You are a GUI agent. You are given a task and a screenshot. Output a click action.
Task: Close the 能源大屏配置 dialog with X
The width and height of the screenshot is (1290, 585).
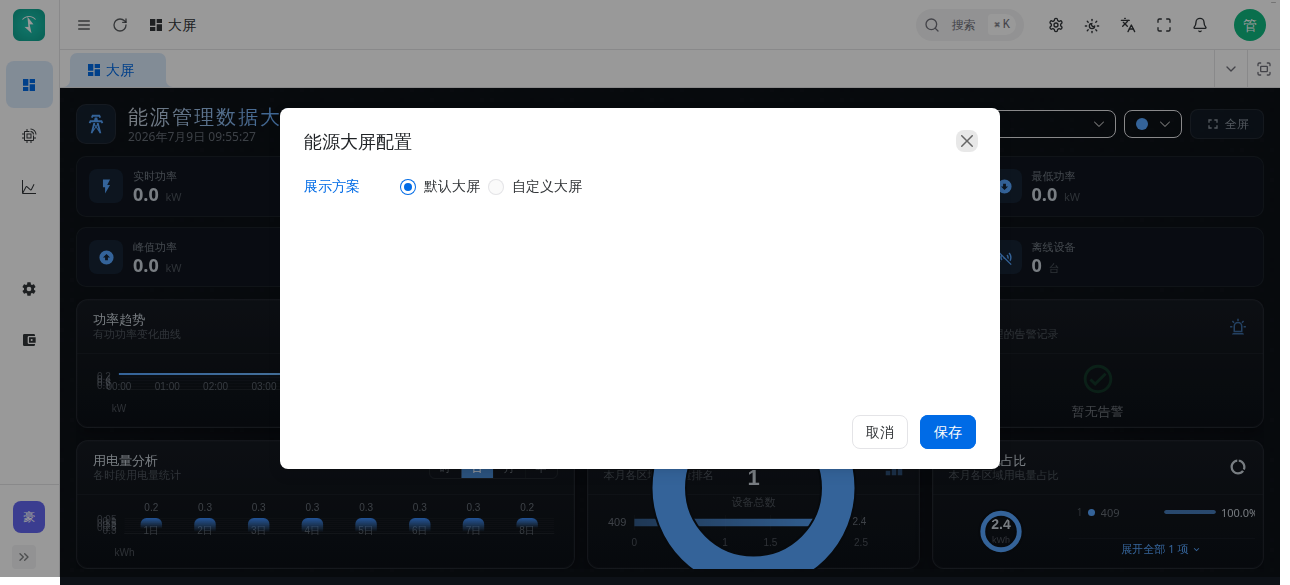967,141
